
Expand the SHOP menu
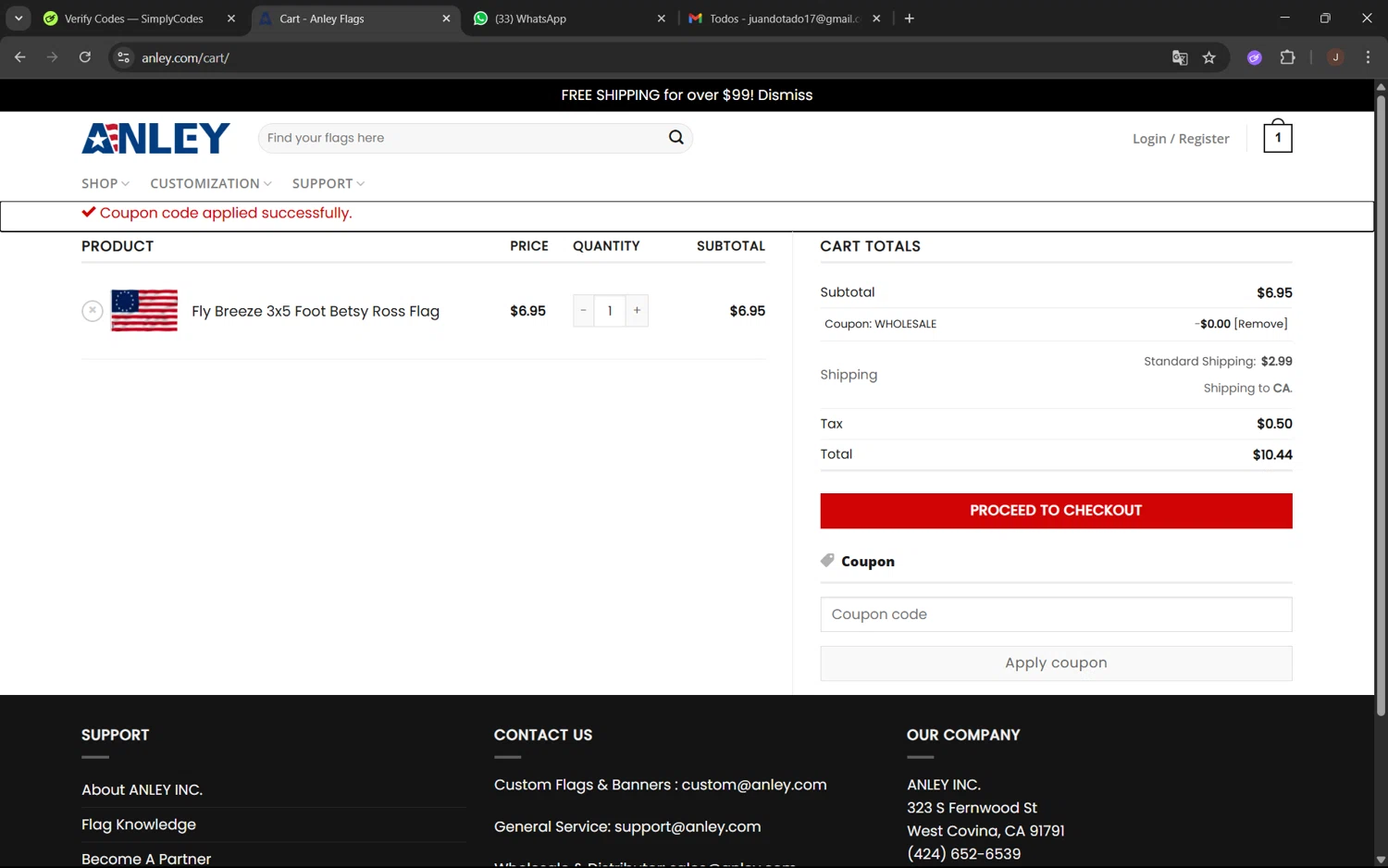105,183
